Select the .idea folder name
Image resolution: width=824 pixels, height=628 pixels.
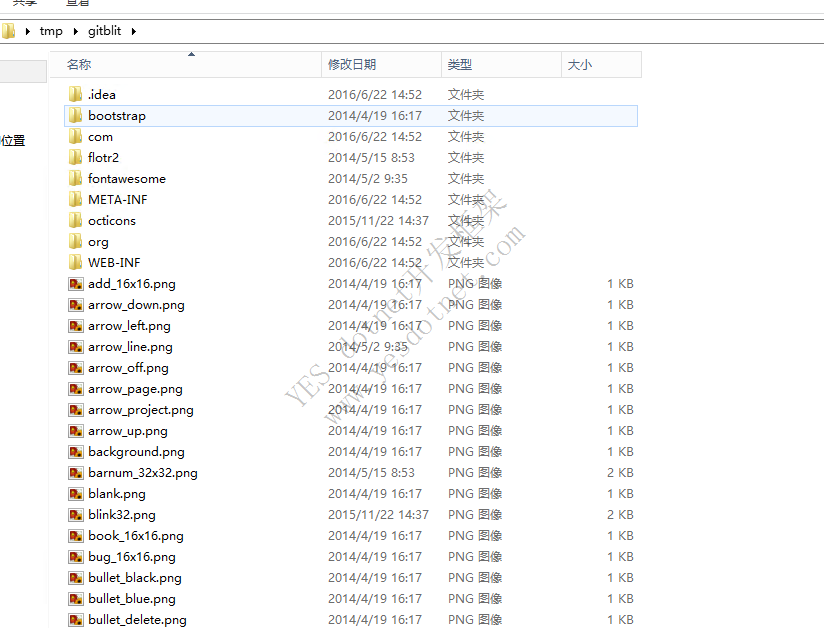pyautogui.click(x=102, y=95)
